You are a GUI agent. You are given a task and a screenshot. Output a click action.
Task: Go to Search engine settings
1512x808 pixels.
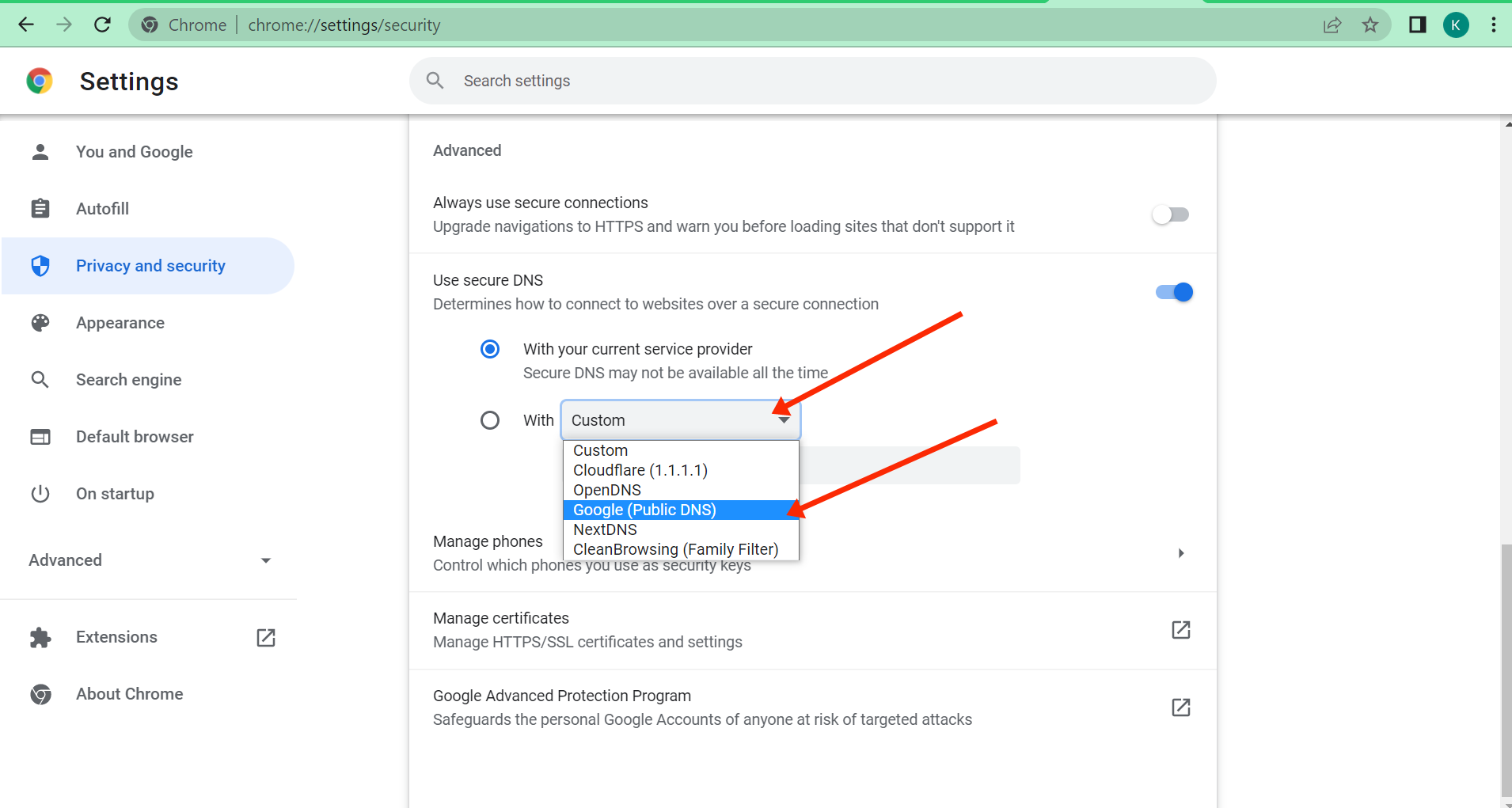click(128, 380)
